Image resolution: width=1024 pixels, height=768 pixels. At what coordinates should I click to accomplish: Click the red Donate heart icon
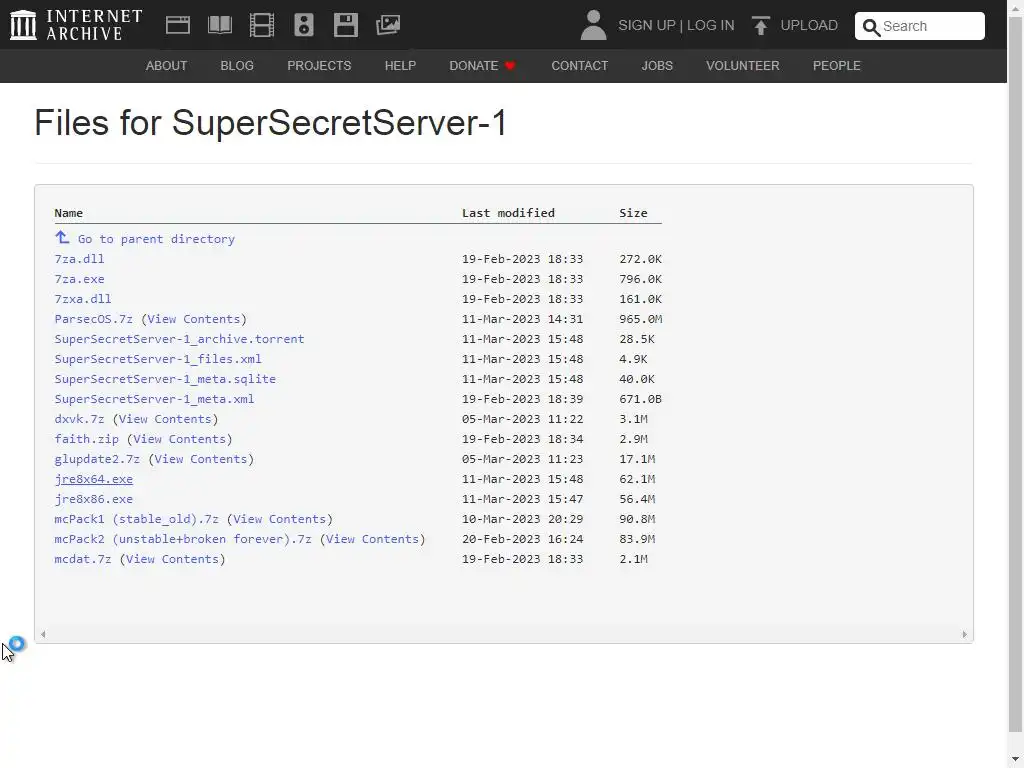tap(510, 65)
